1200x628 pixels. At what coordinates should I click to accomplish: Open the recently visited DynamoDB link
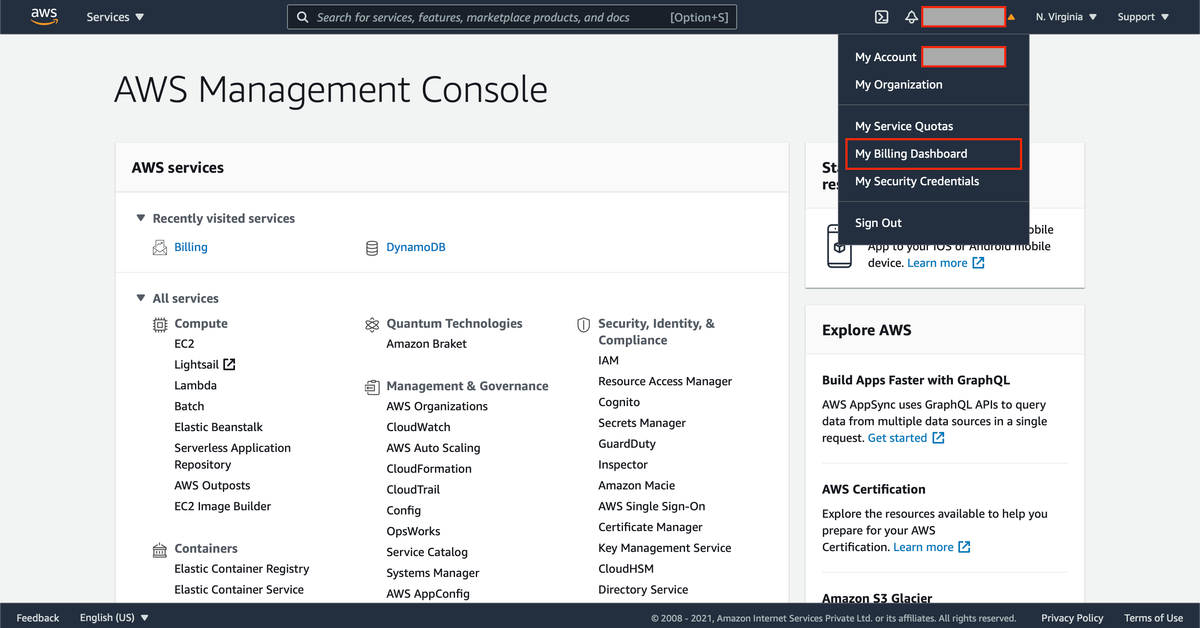416,247
